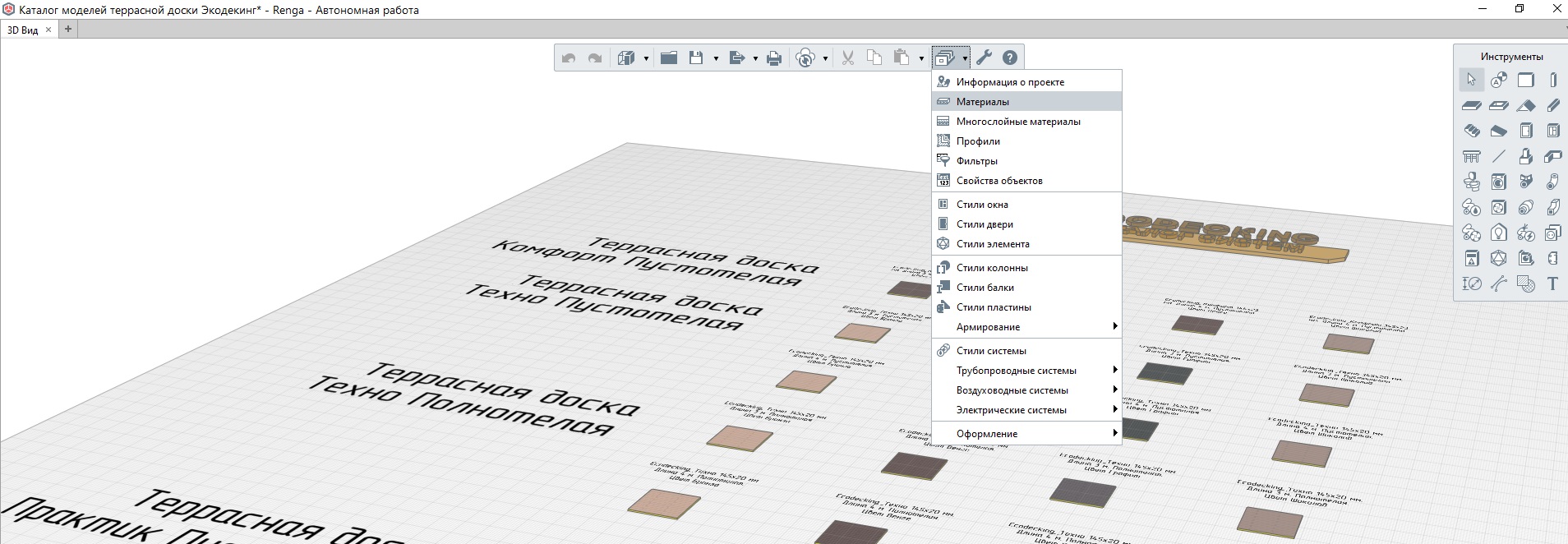Select the Column tool
Screen dimensions: 1568x544
tap(1552, 80)
